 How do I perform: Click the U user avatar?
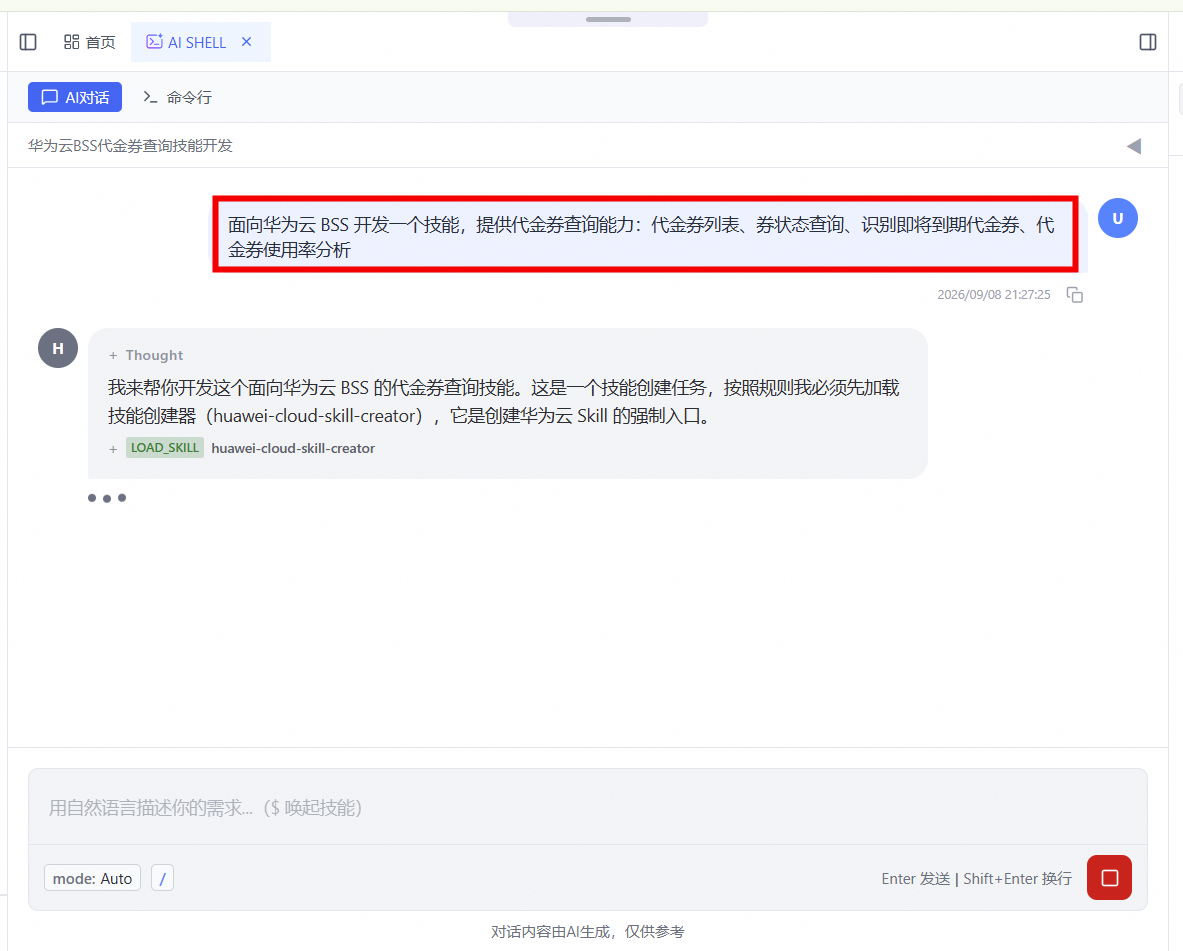pos(1117,218)
